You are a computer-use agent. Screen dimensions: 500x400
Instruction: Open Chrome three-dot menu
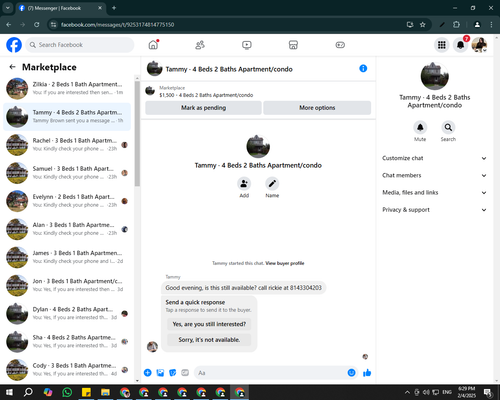point(491,25)
